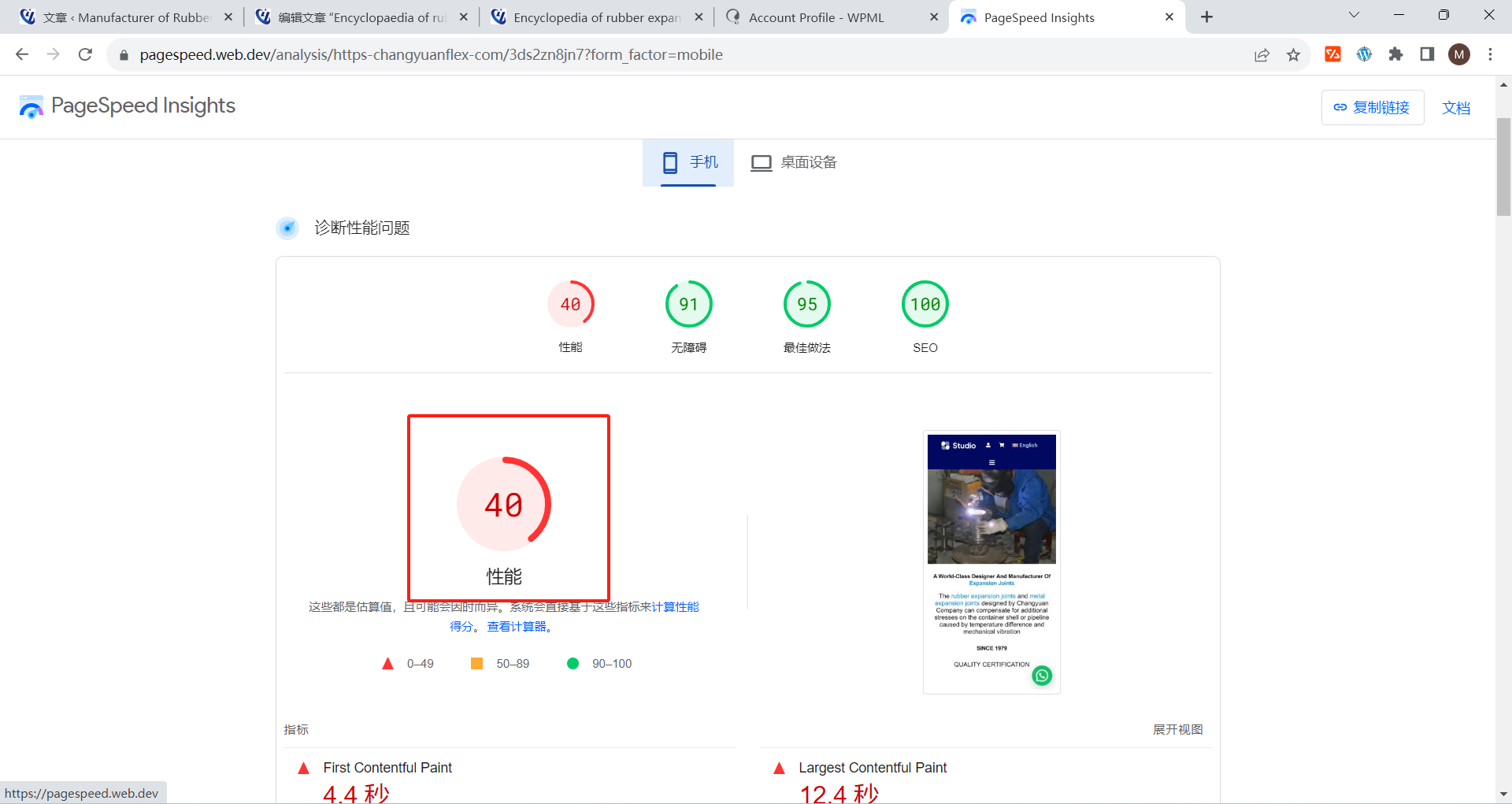Viewport: 1512px width, 804px height.
Task: Select the 手机 mobile tab
Action: pyautogui.click(x=688, y=163)
